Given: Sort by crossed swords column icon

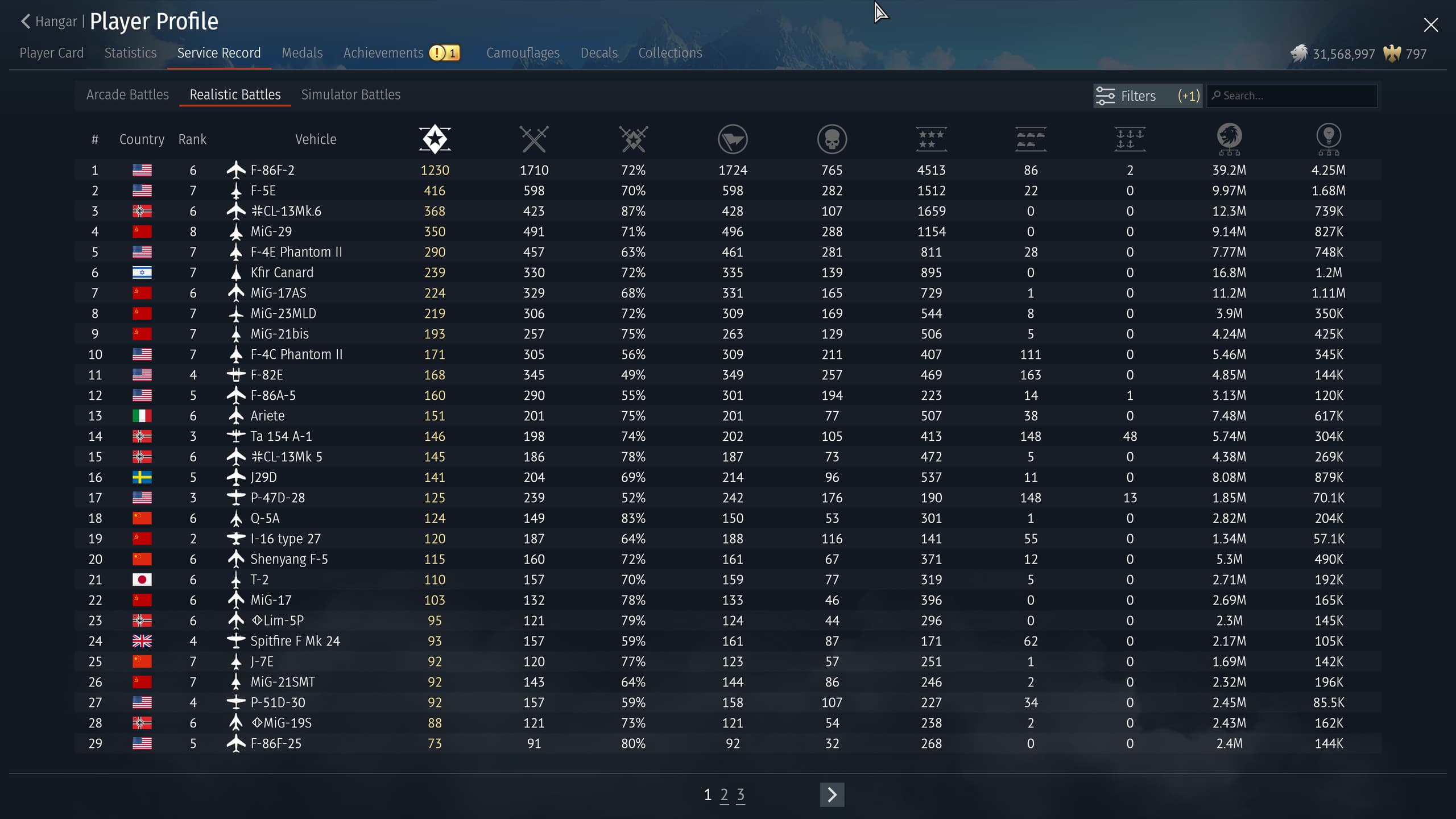Looking at the screenshot, I should point(533,139).
